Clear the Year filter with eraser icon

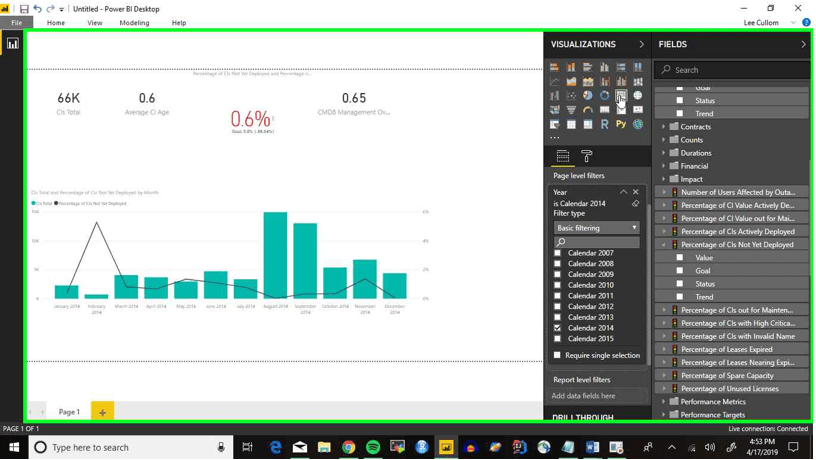[x=635, y=203]
